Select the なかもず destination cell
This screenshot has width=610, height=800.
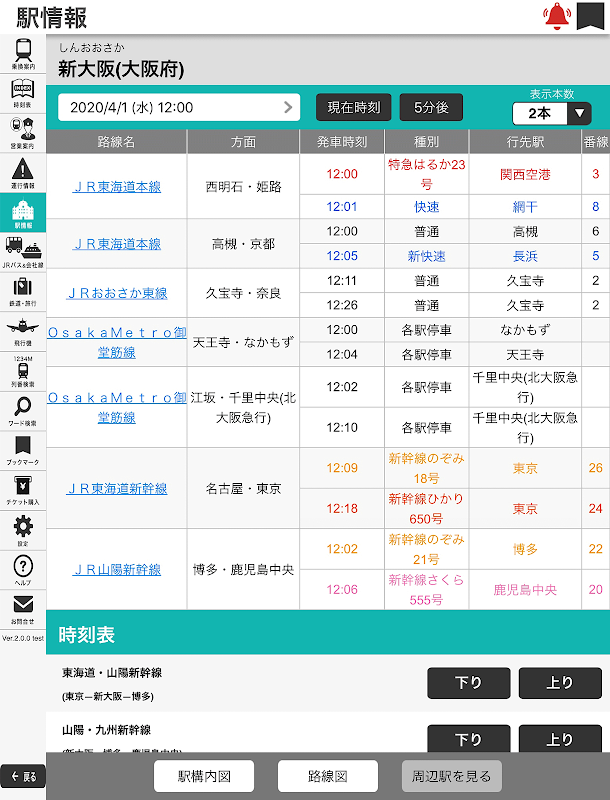tap(525, 330)
